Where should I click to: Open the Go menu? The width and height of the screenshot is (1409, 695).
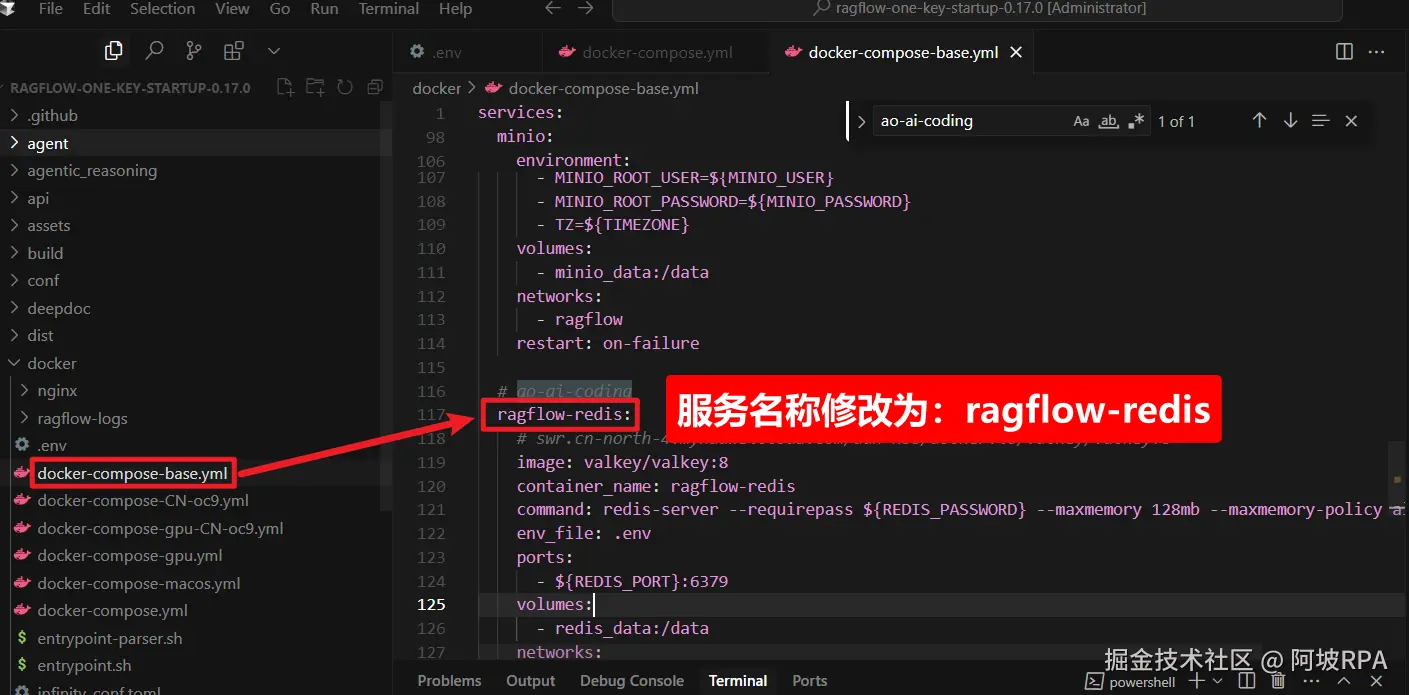pos(280,8)
